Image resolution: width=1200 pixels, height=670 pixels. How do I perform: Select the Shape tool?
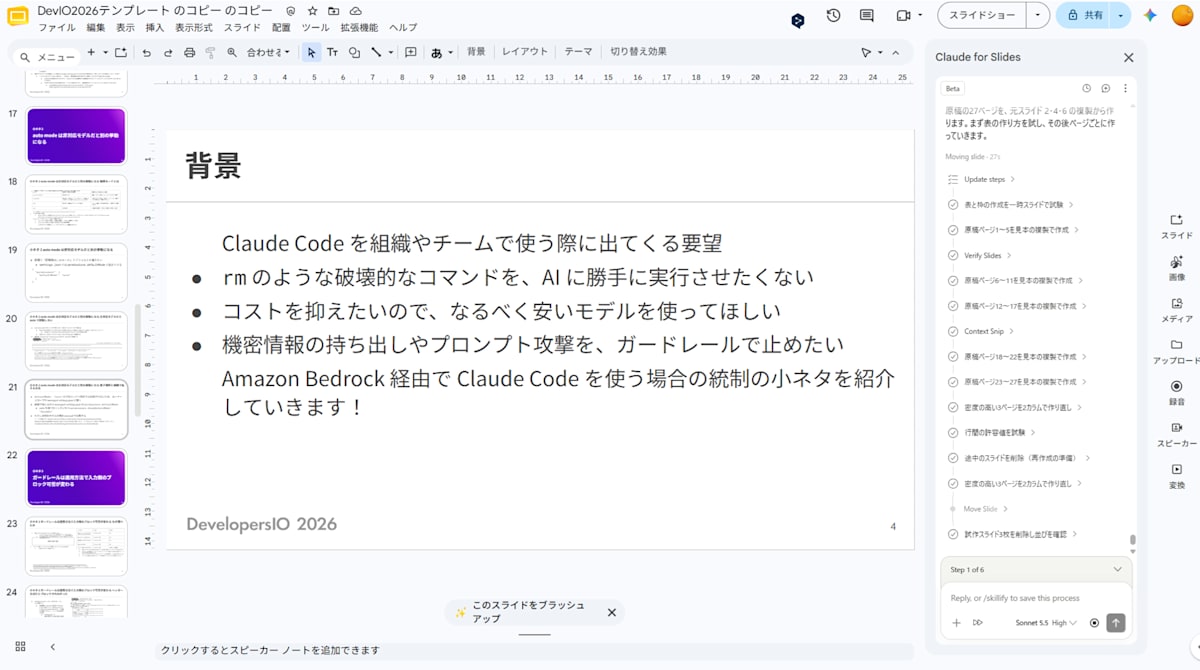[x=354, y=52]
